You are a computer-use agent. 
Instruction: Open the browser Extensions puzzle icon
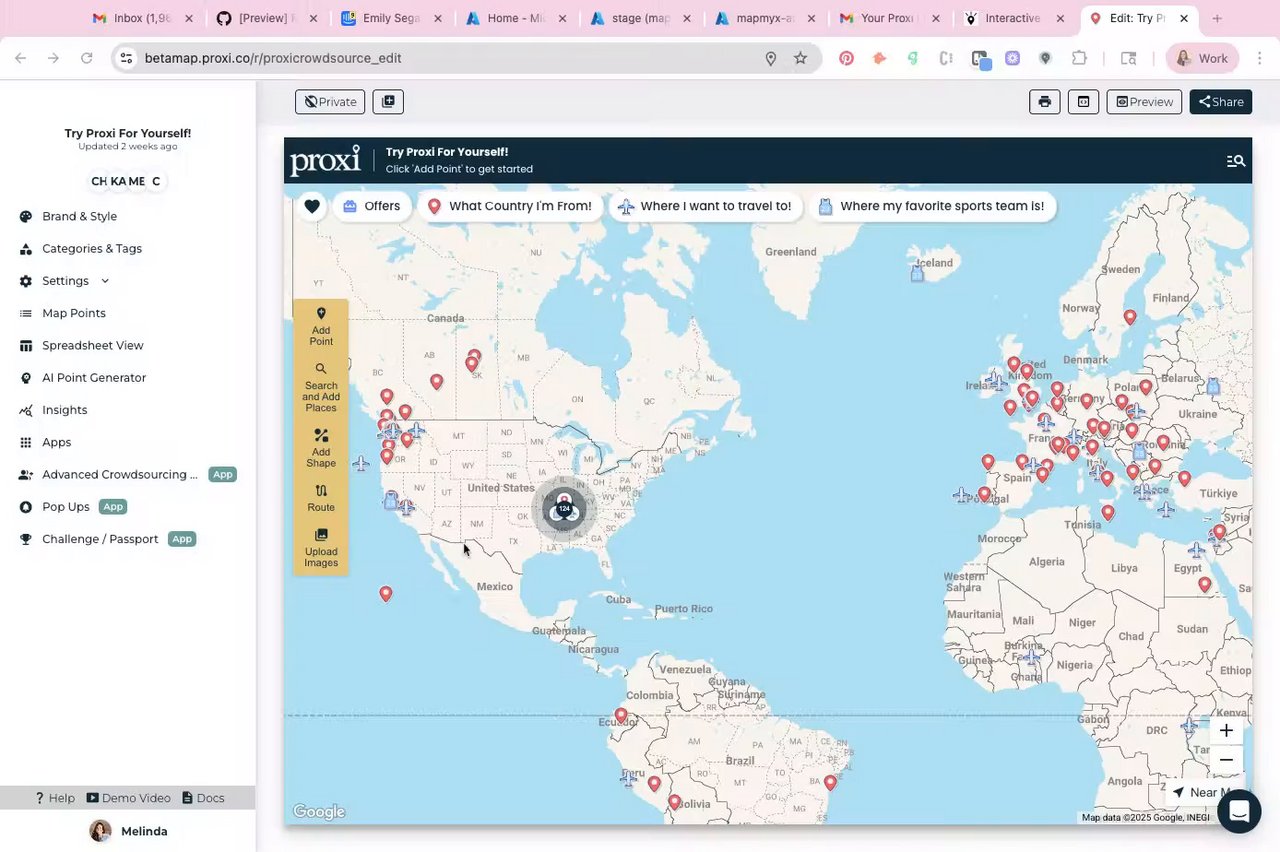click(1079, 58)
